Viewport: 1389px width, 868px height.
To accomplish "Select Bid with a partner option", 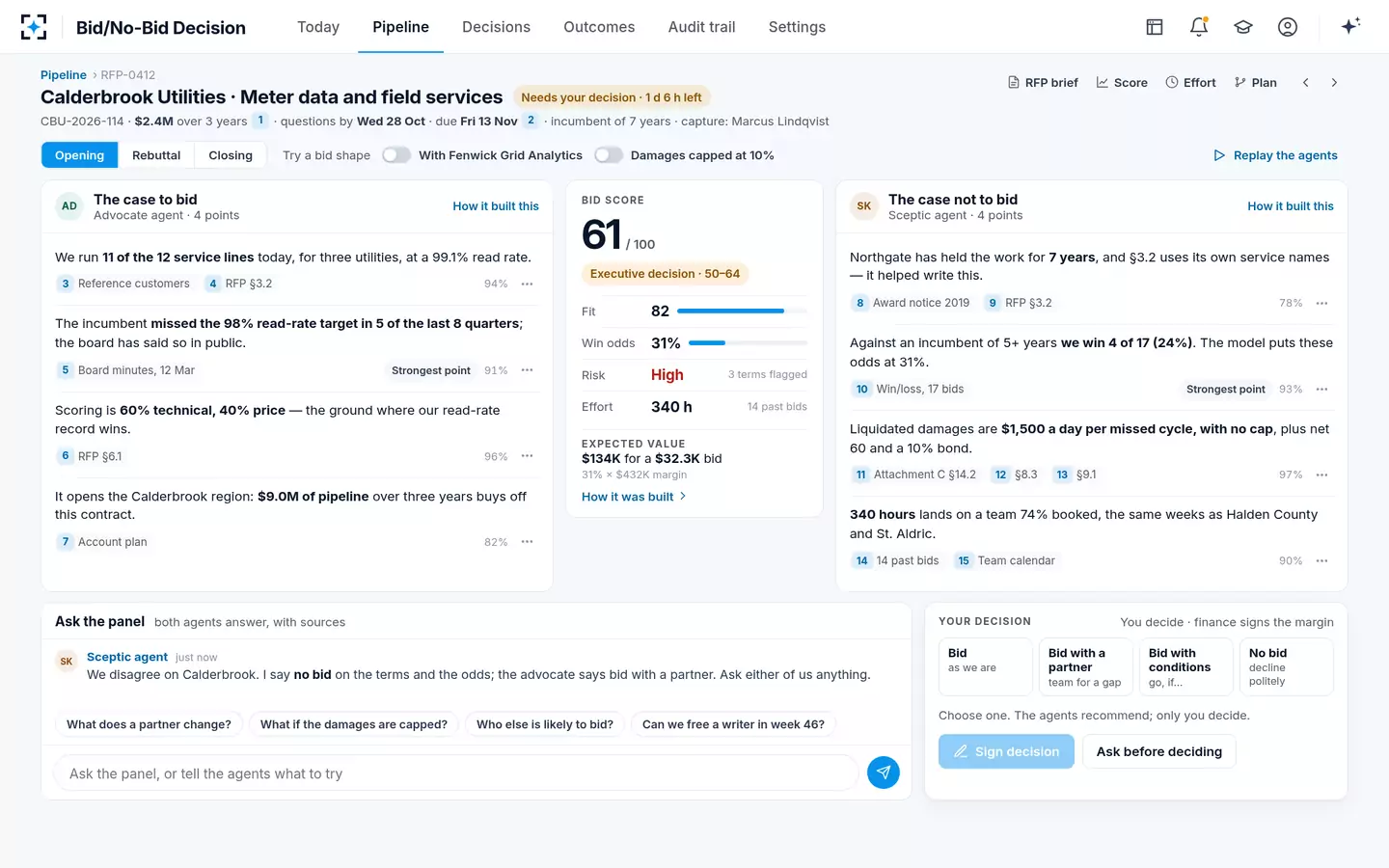I will click(1086, 666).
